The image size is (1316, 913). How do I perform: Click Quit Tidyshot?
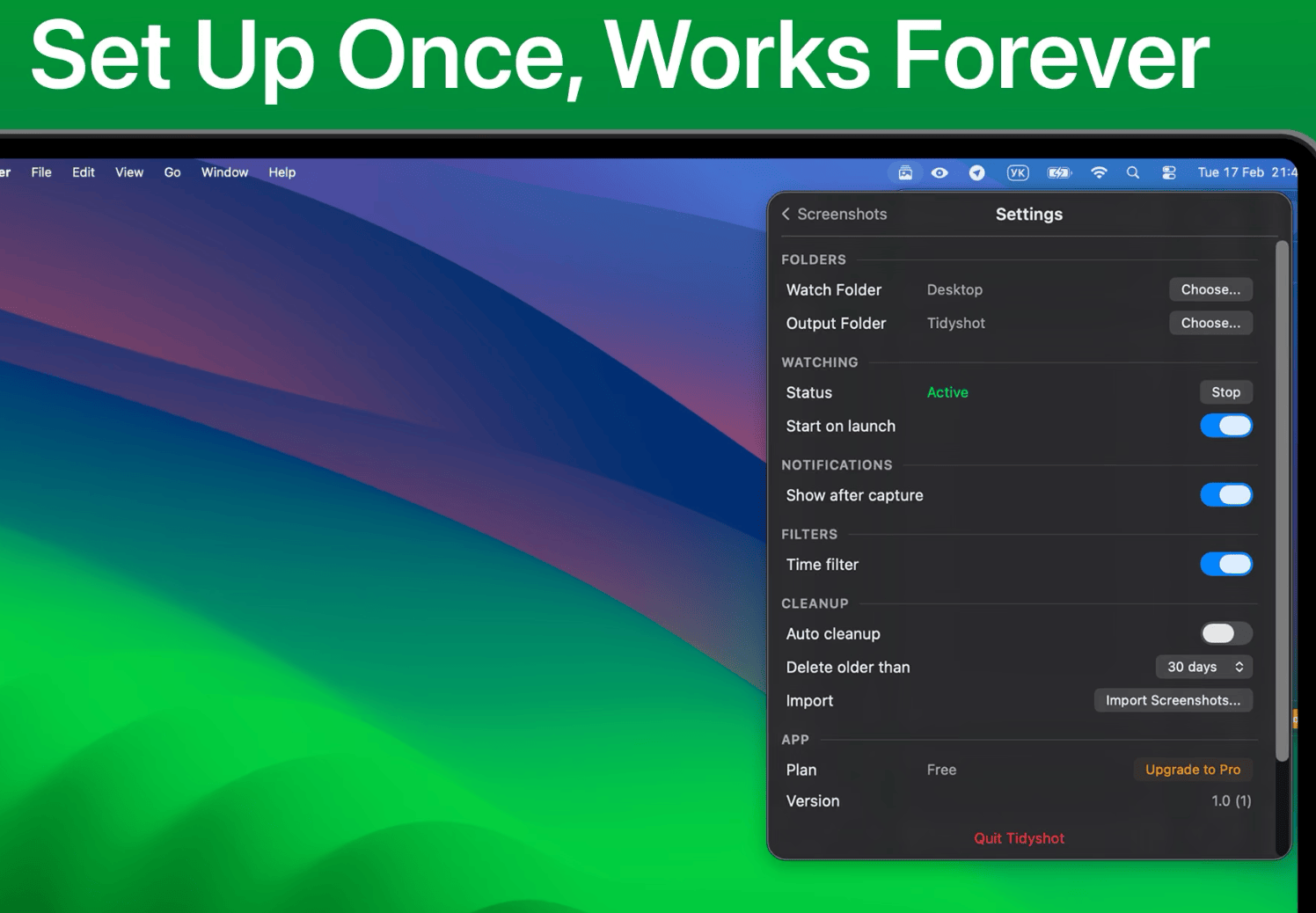(1019, 838)
